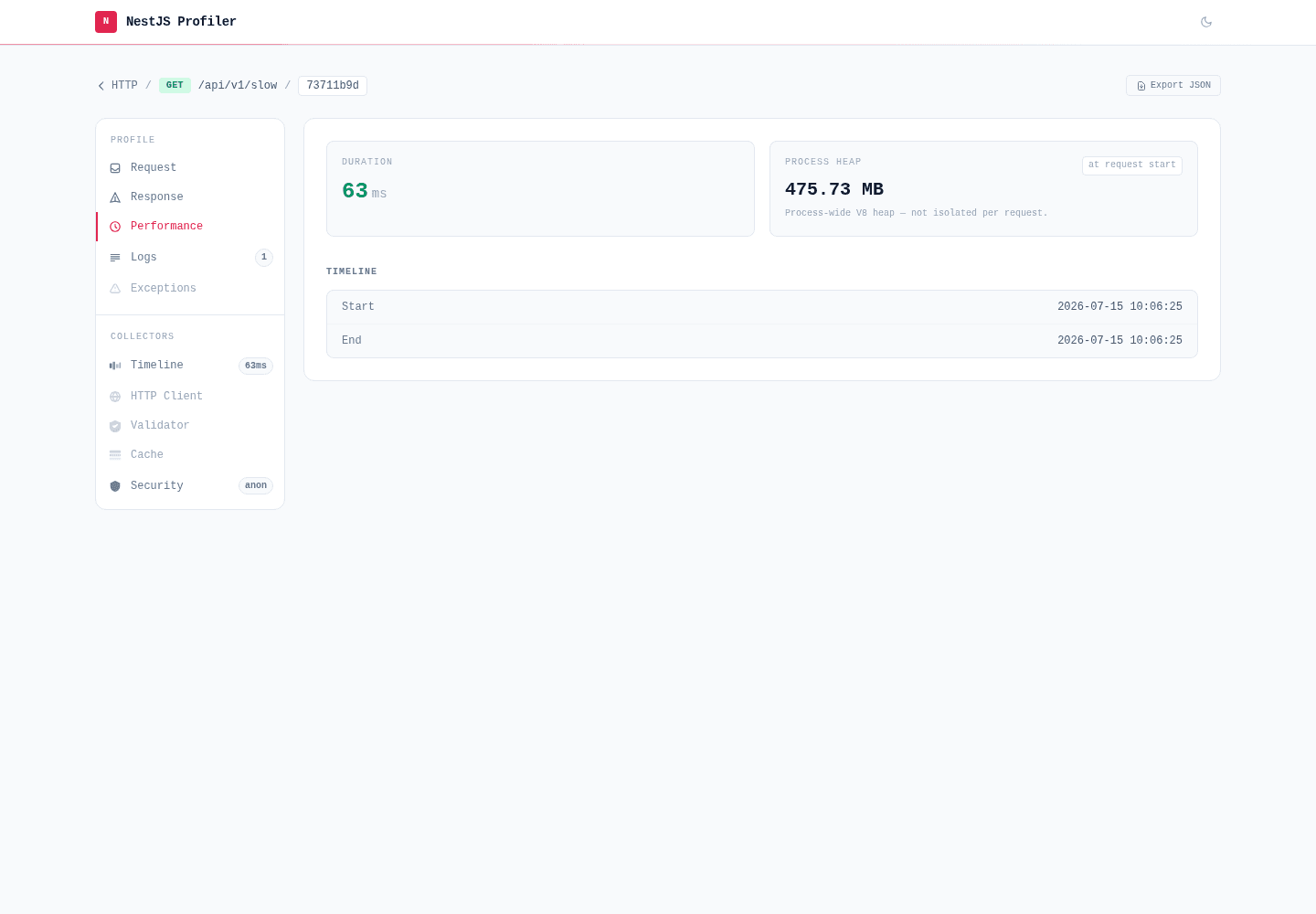Viewport: 1316px width, 914px height.
Task: Open the Security collector
Action: (190, 486)
